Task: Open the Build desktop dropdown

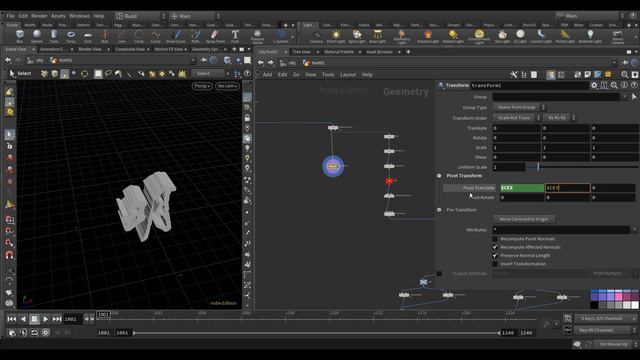Action: (141, 16)
